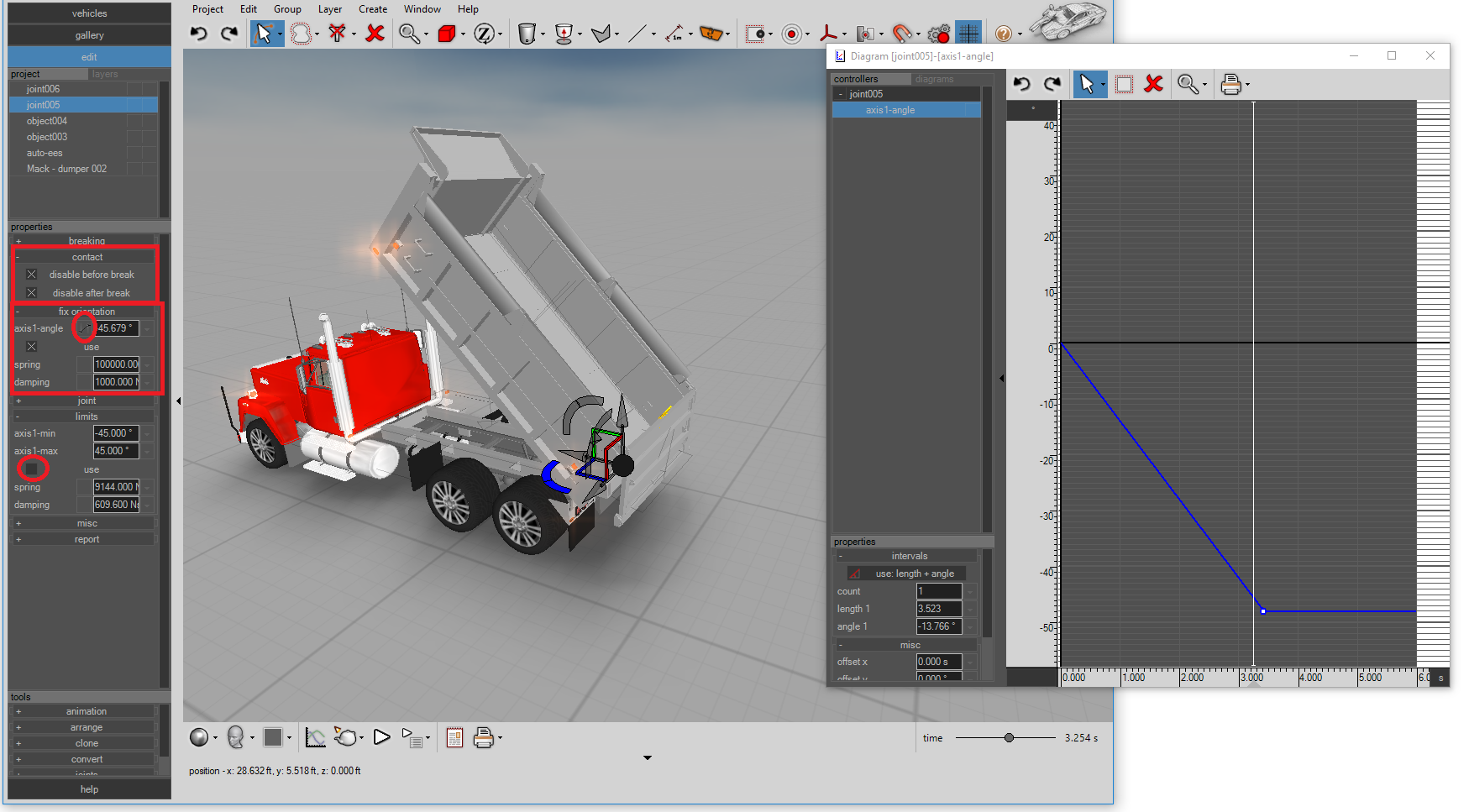1469x812 pixels.
Task: Toggle the grid display icon
Action: pyautogui.click(x=968, y=34)
